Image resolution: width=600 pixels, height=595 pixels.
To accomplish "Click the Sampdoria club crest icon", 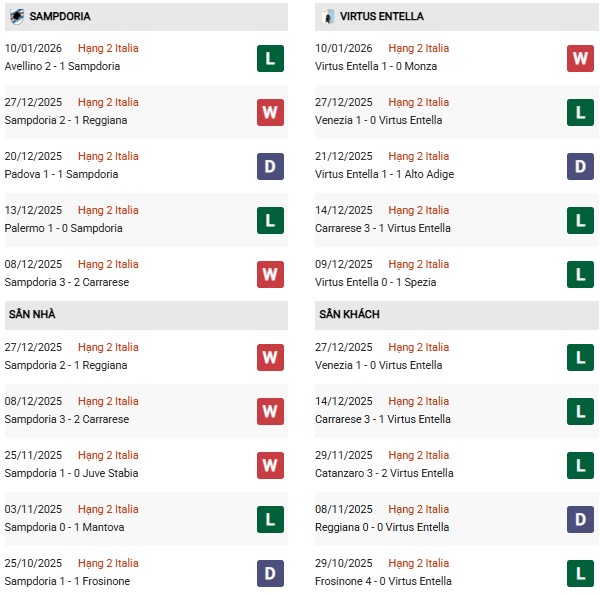I will (16, 17).
